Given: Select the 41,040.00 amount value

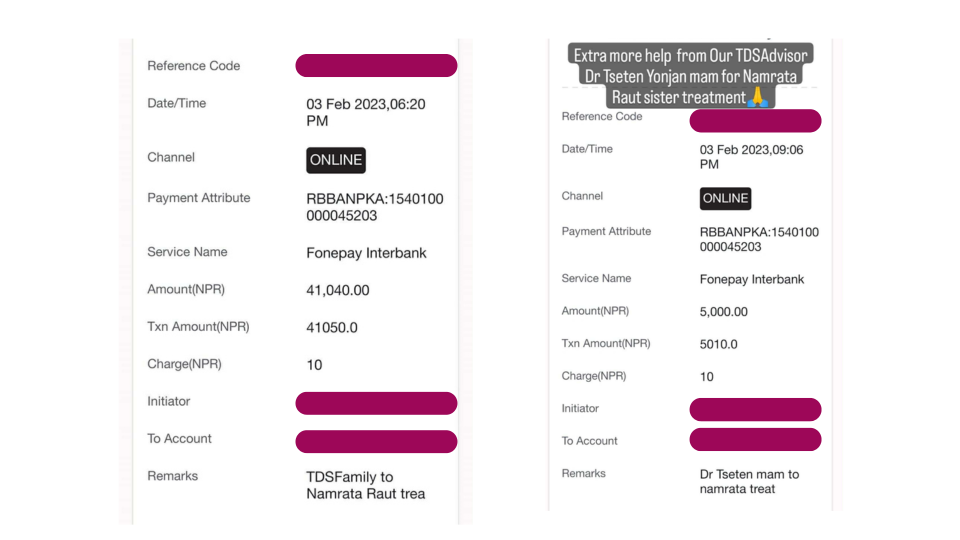Looking at the screenshot, I should (x=338, y=290).
